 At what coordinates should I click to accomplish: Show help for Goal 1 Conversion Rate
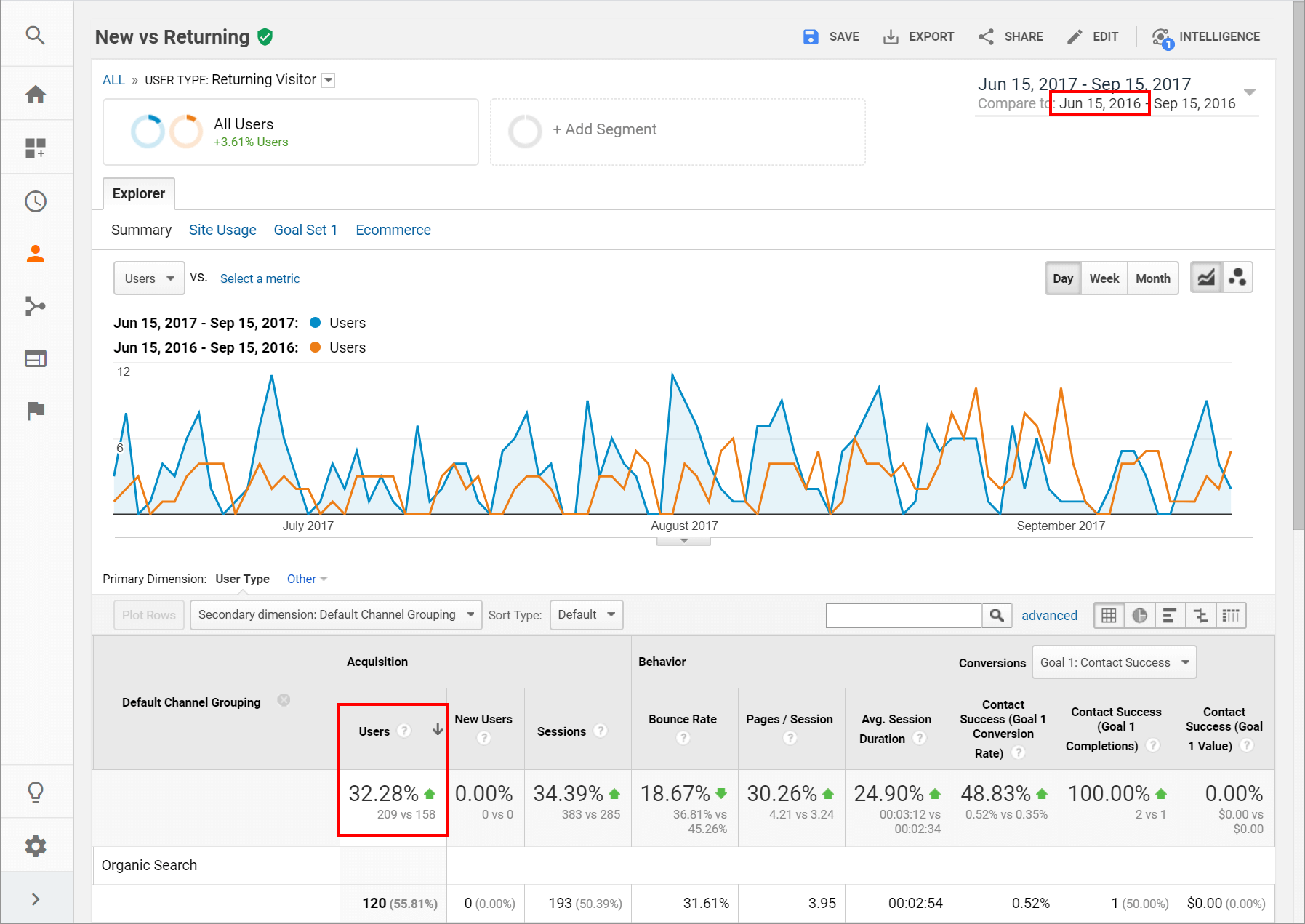[x=1018, y=752]
